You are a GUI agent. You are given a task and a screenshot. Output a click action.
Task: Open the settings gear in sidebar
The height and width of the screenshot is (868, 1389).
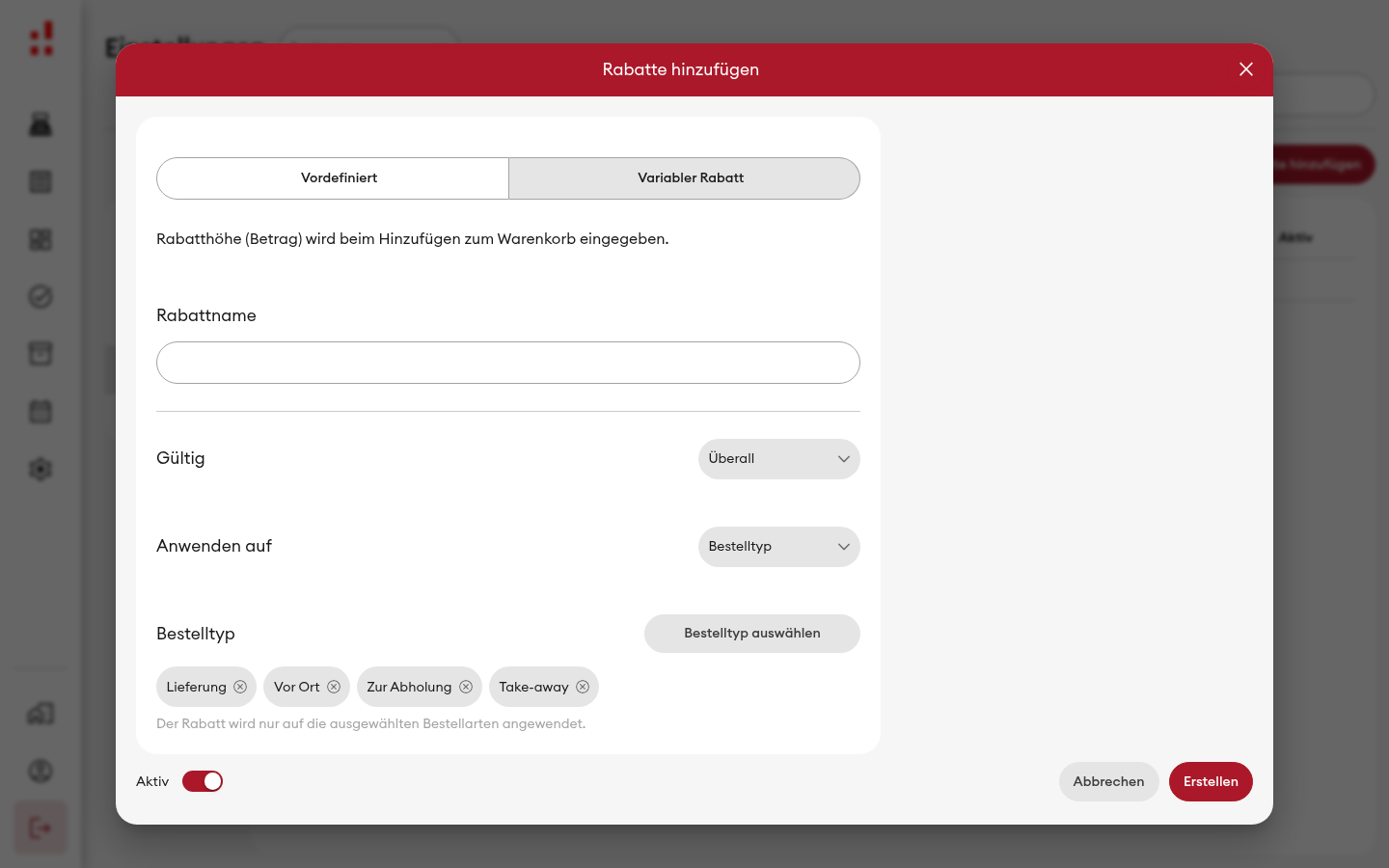[41, 470]
